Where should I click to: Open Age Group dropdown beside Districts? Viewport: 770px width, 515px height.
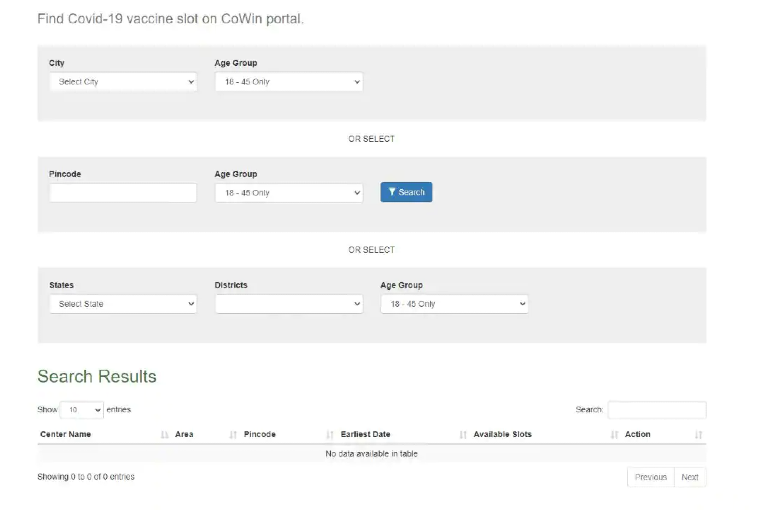click(x=454, y=304)
